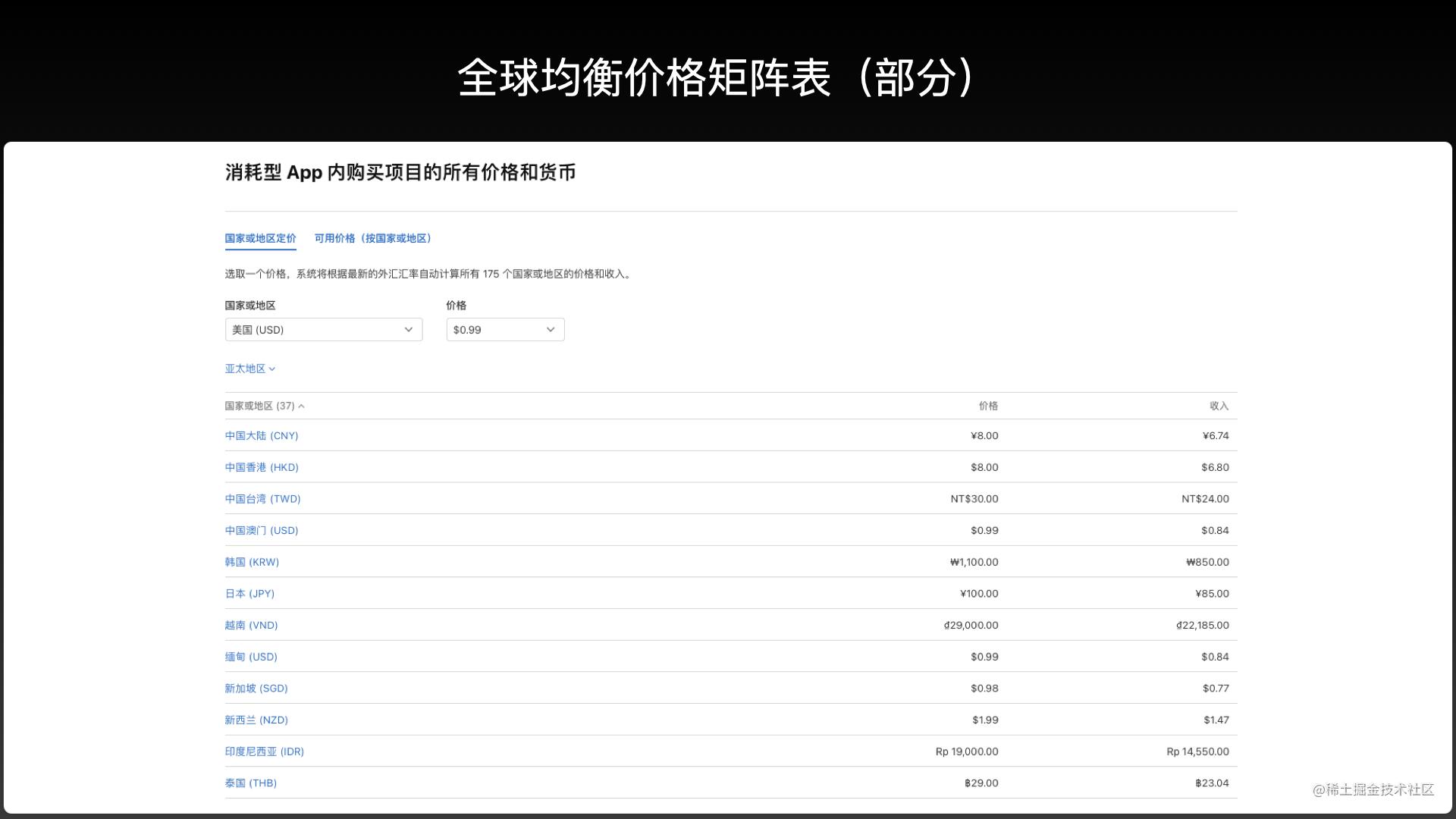Click heading 消耗型 App 内购买项目的所有价格和货币
1456x819 pixels.
400,172
